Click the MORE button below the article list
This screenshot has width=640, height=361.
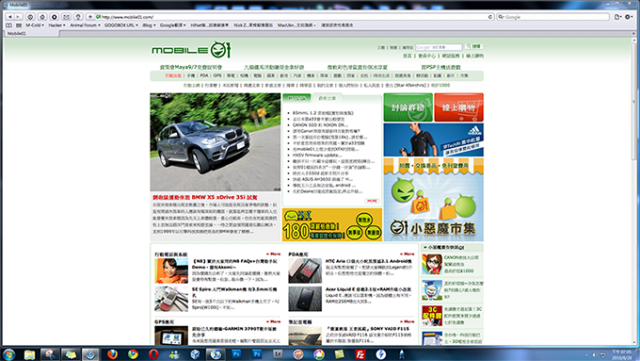[371, 201]
